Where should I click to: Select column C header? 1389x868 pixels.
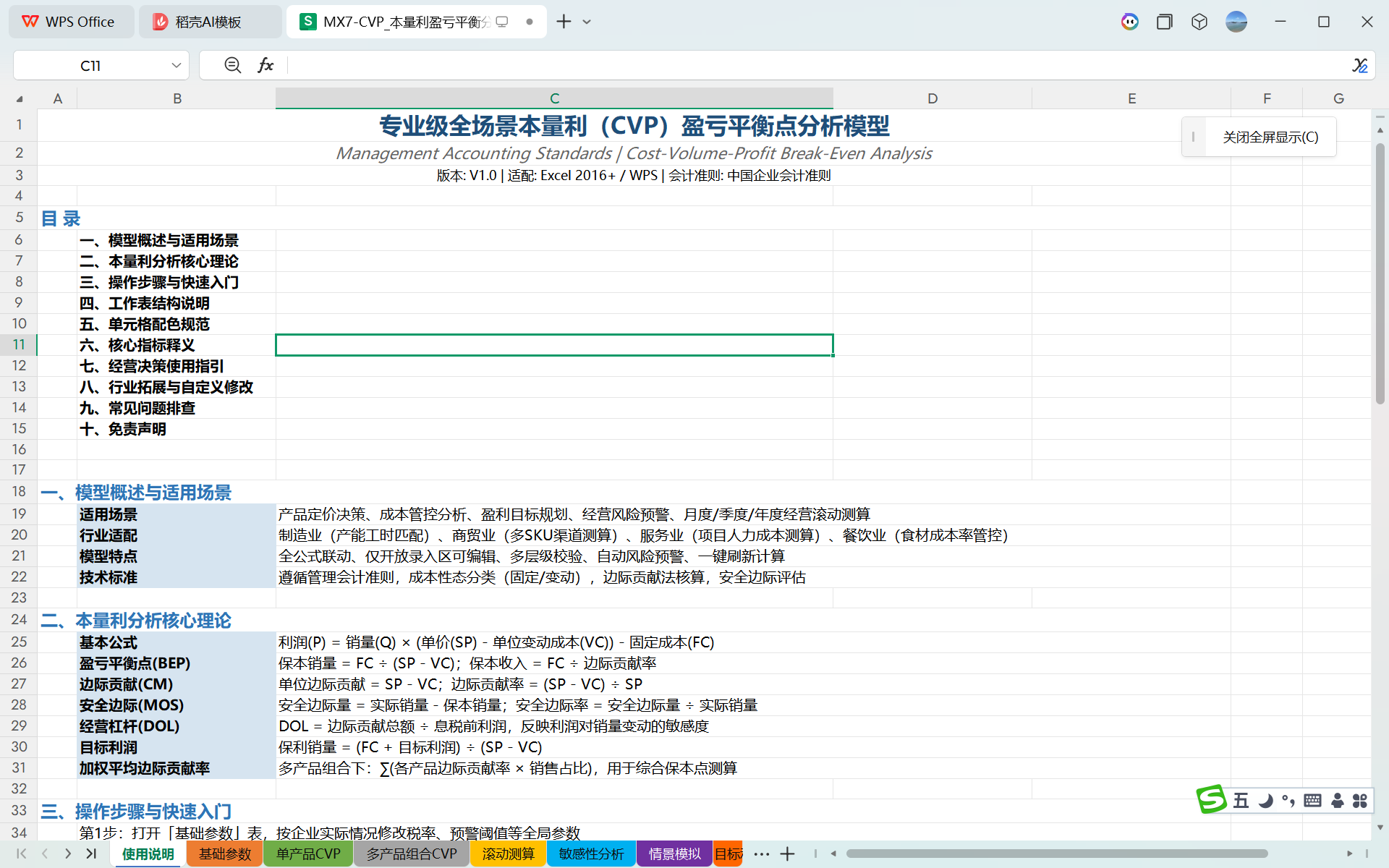click(x=554, y=98)
